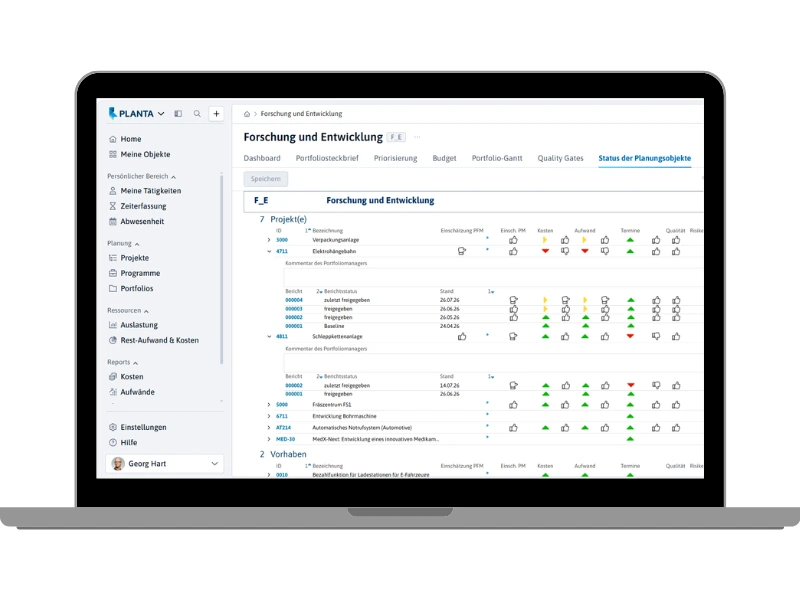This screenshot has height=600, width=800.
Task: Open Hilfe help item
Action: [x=123, y=442]
